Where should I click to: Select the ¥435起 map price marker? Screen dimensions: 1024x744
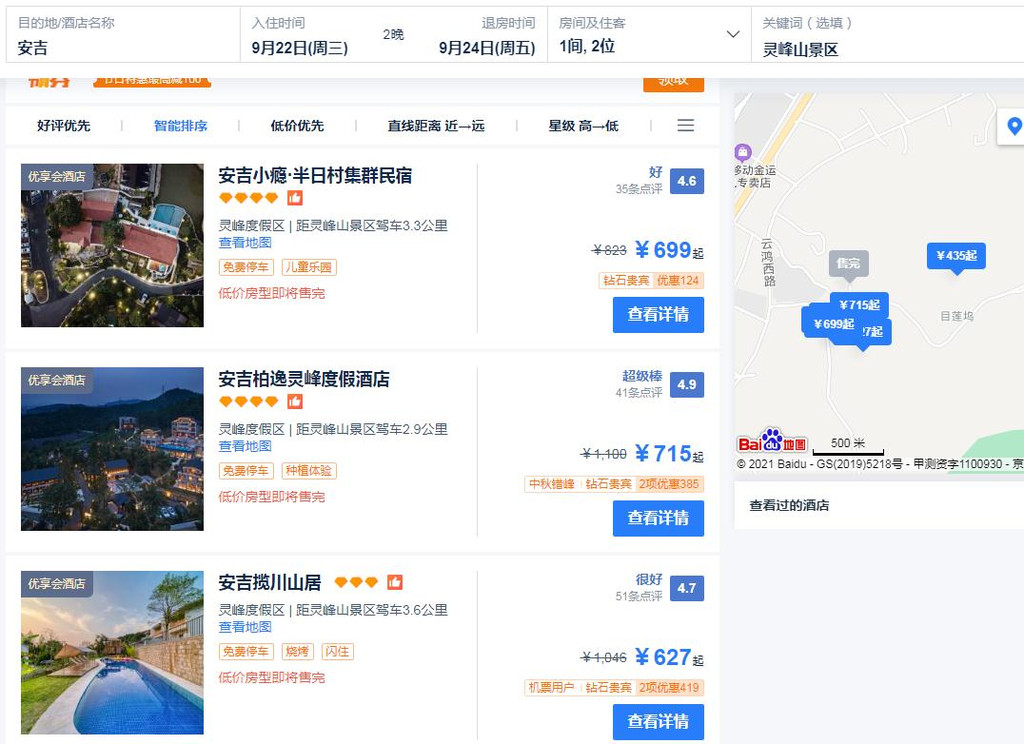click(956, 256)
